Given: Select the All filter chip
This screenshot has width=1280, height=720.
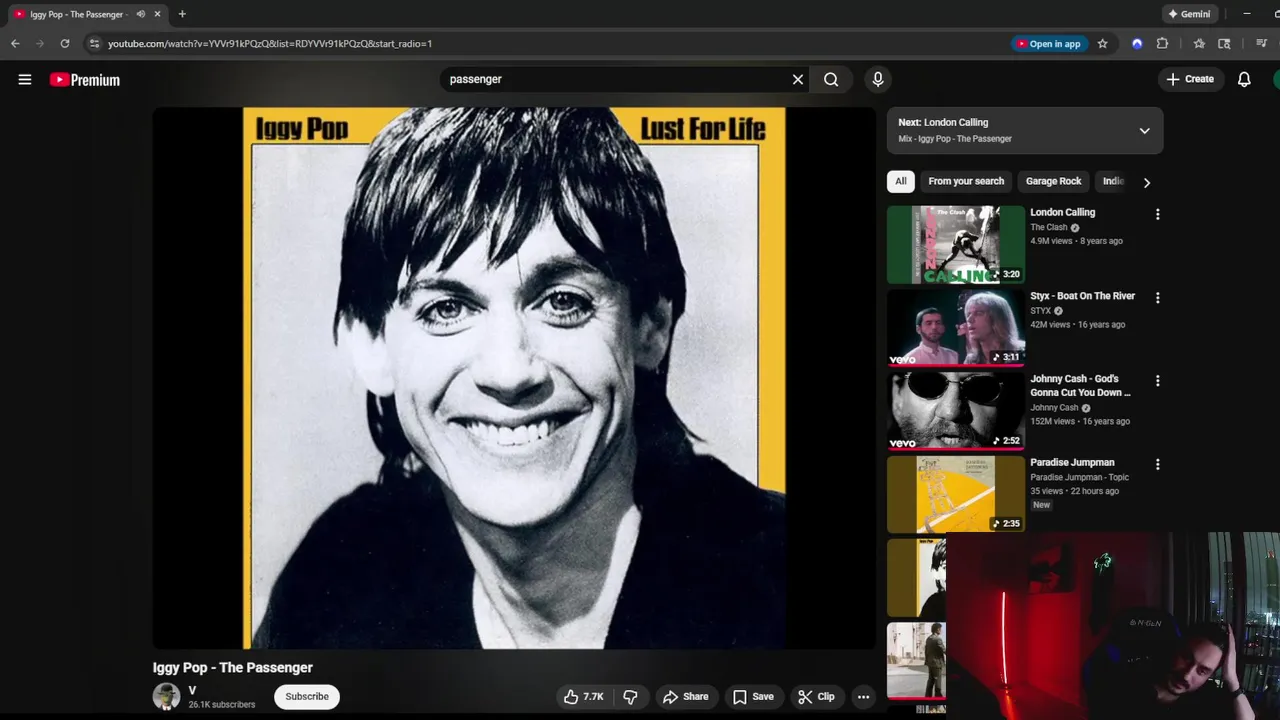Looking at the screenshot, I should tap(901, 181).
